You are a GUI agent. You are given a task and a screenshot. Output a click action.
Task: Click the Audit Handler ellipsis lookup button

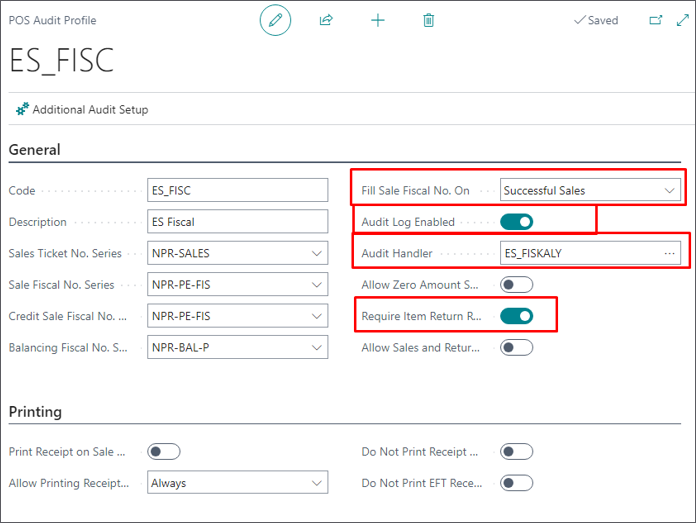(669, 254)
